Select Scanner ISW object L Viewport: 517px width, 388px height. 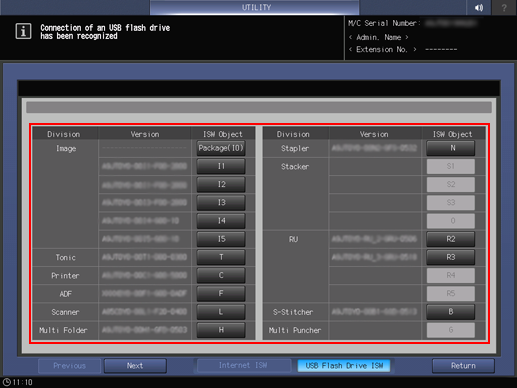point(221,312)
